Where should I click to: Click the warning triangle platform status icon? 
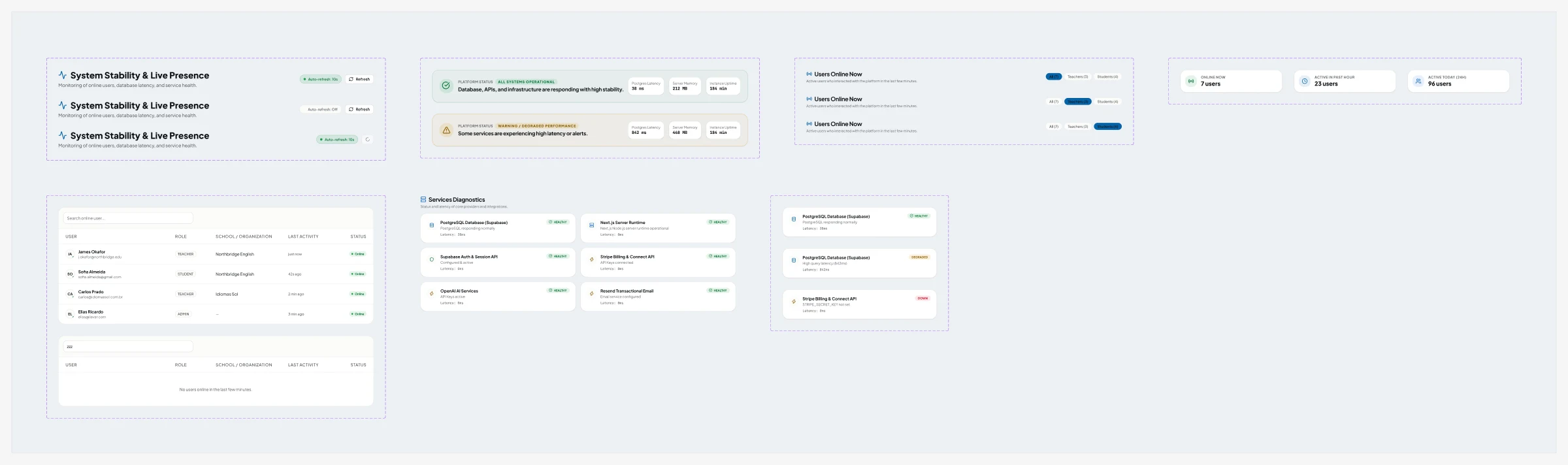[446, 130]
